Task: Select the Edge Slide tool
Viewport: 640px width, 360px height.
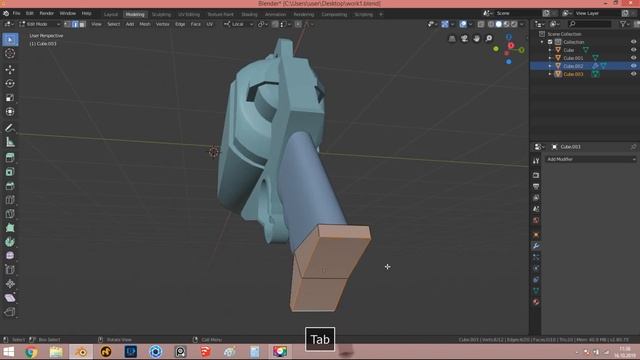Action: click(10, 269)
